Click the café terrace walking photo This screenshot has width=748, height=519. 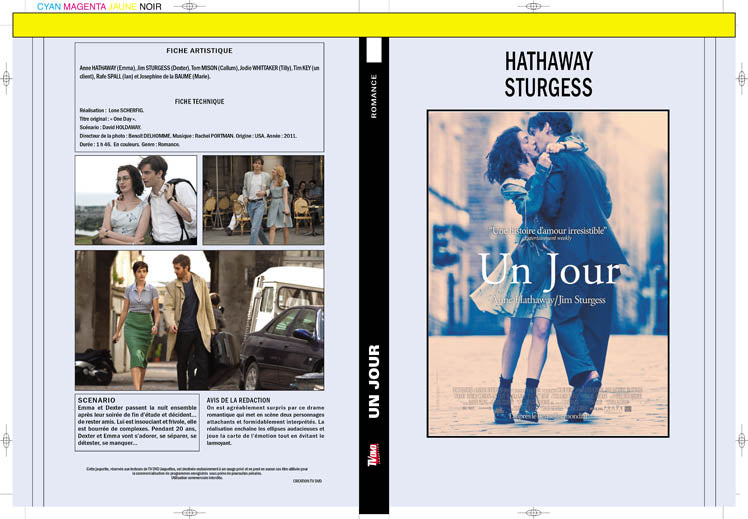pyautogui.click(x=263, y=200)
